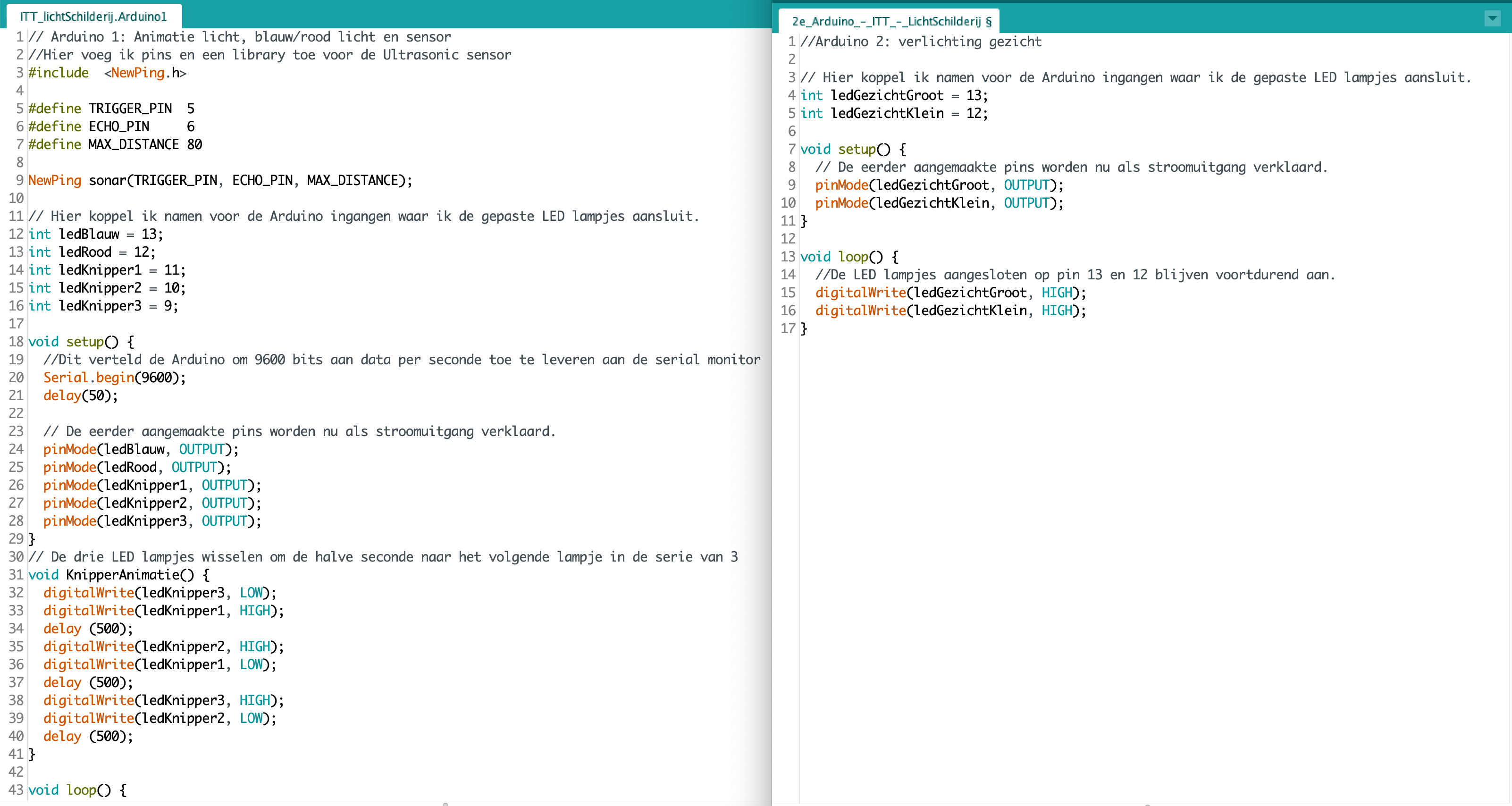Click the closing brace on left window line 29
The width and height of the screenshot is (1512, 806).
pos(32,539)
